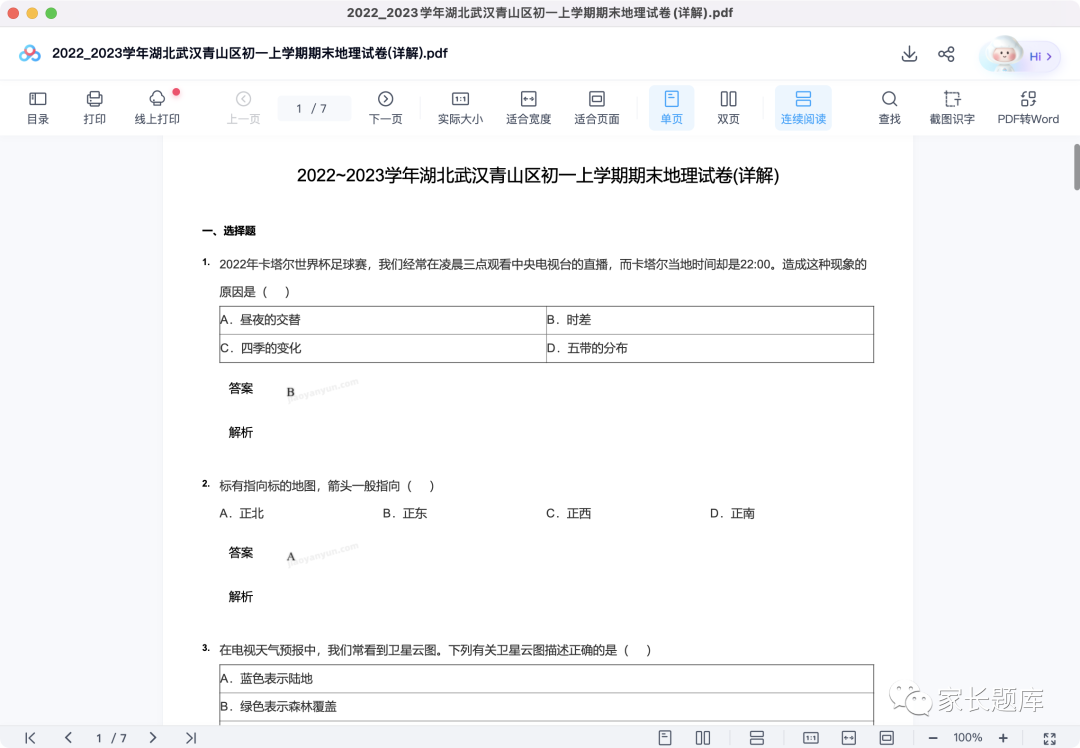Select single page icon in status bar

tap(665, 738)
